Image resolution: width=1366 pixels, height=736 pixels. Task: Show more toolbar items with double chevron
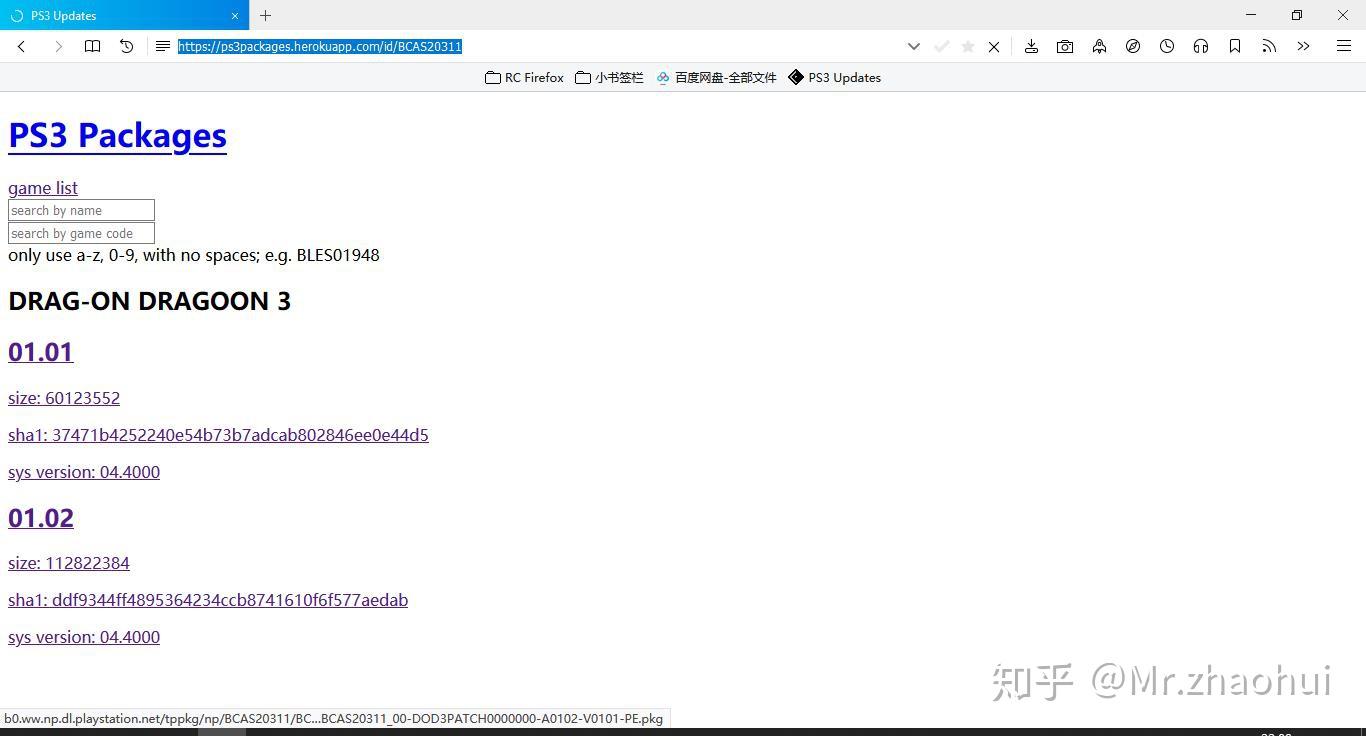coord(1303,46)
